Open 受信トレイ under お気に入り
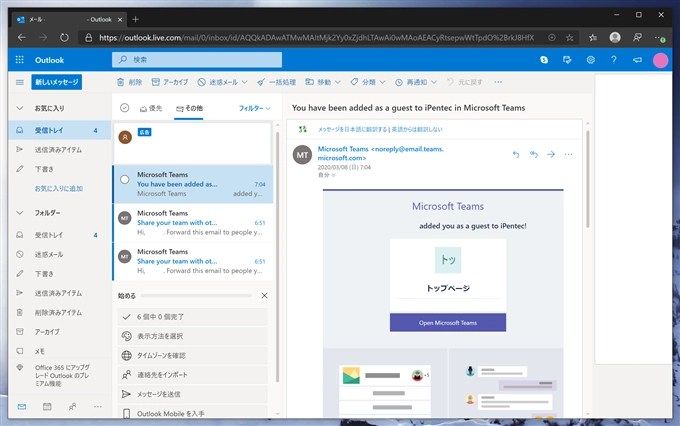This screenshot has width=680, height=426. coord(59,130)
